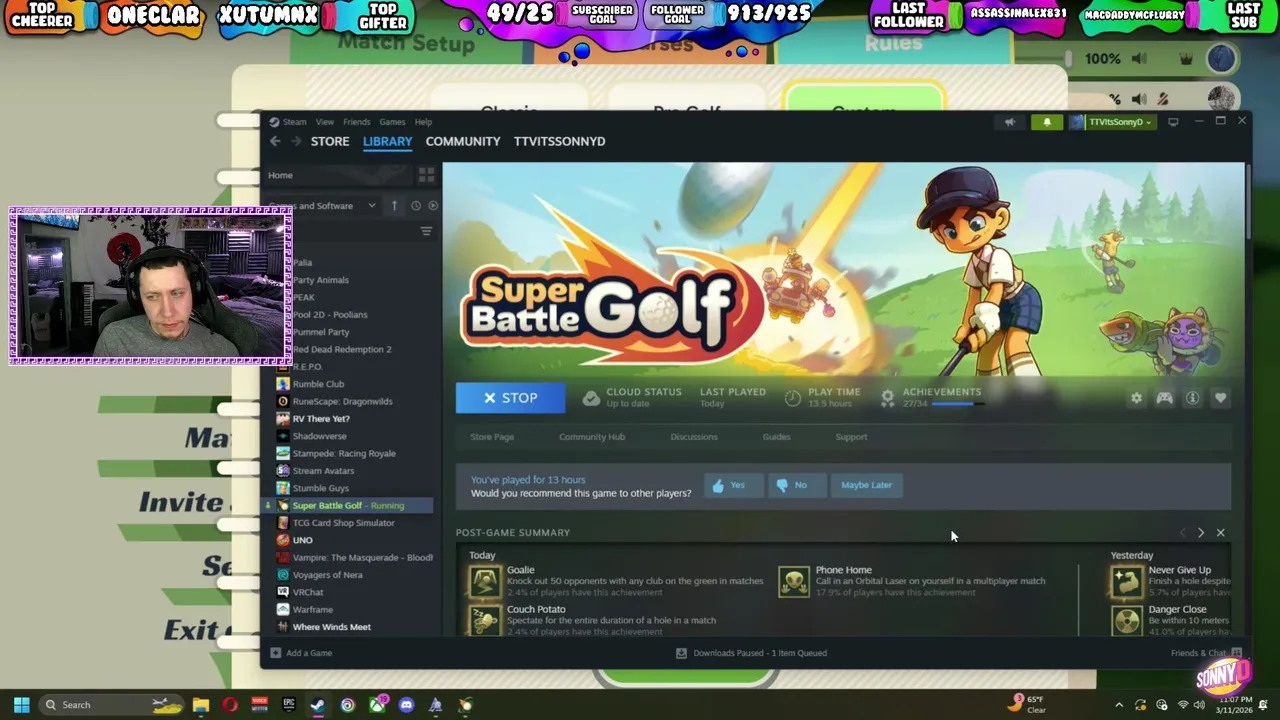Select Where Winds Meet in the library
1280x720 pixels.
point(331,627)
